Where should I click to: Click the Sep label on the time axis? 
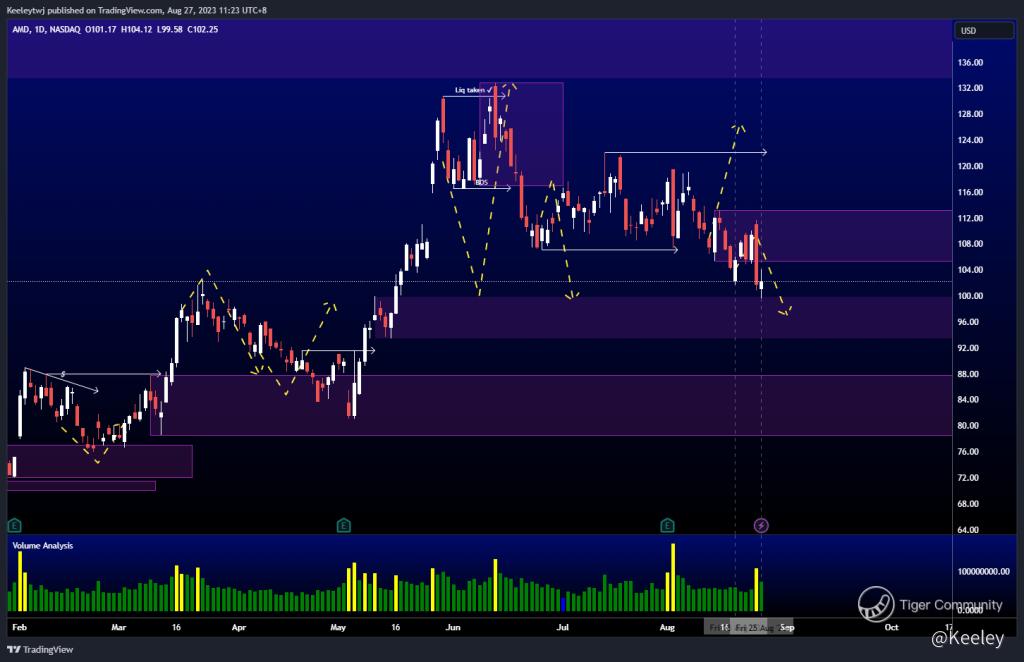point(787,627)
